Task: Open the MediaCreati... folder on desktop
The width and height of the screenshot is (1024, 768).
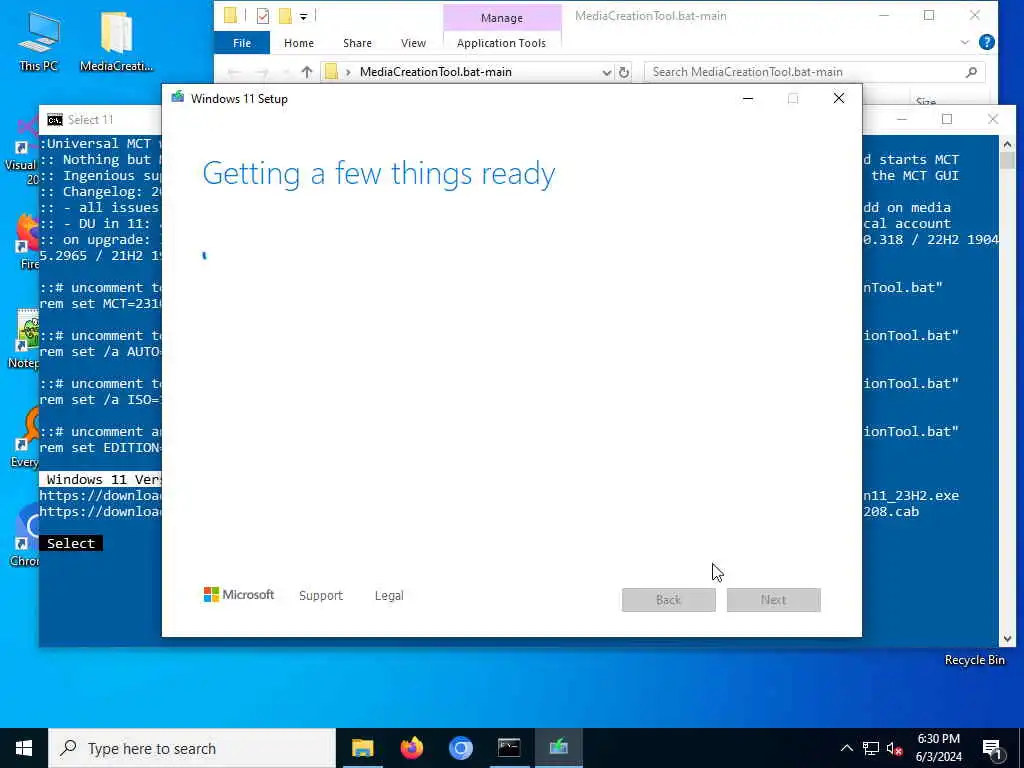Action: click(x=116, y=40)
